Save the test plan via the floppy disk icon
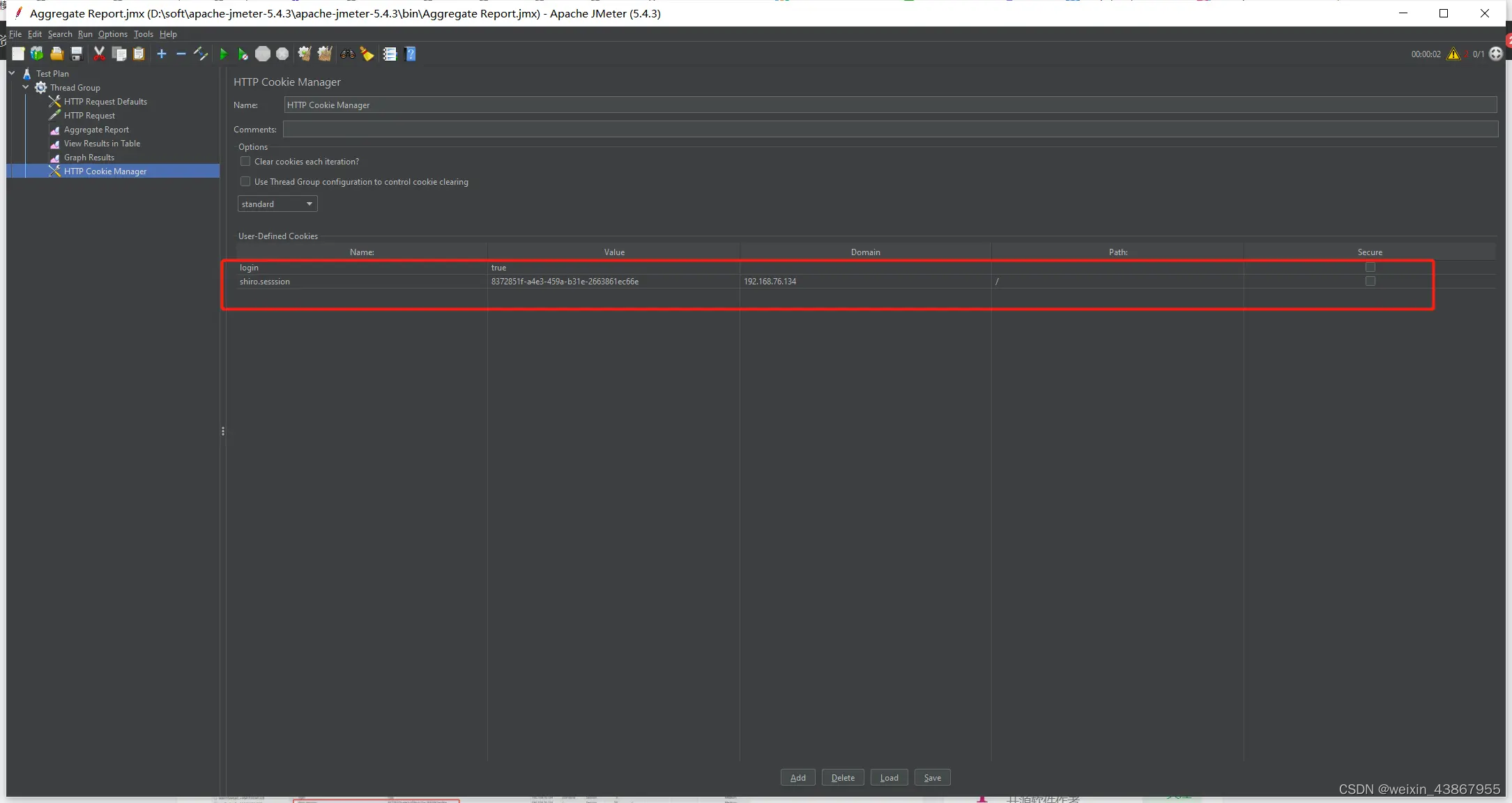The image size is (1512, 803). [x=77, y=54]
